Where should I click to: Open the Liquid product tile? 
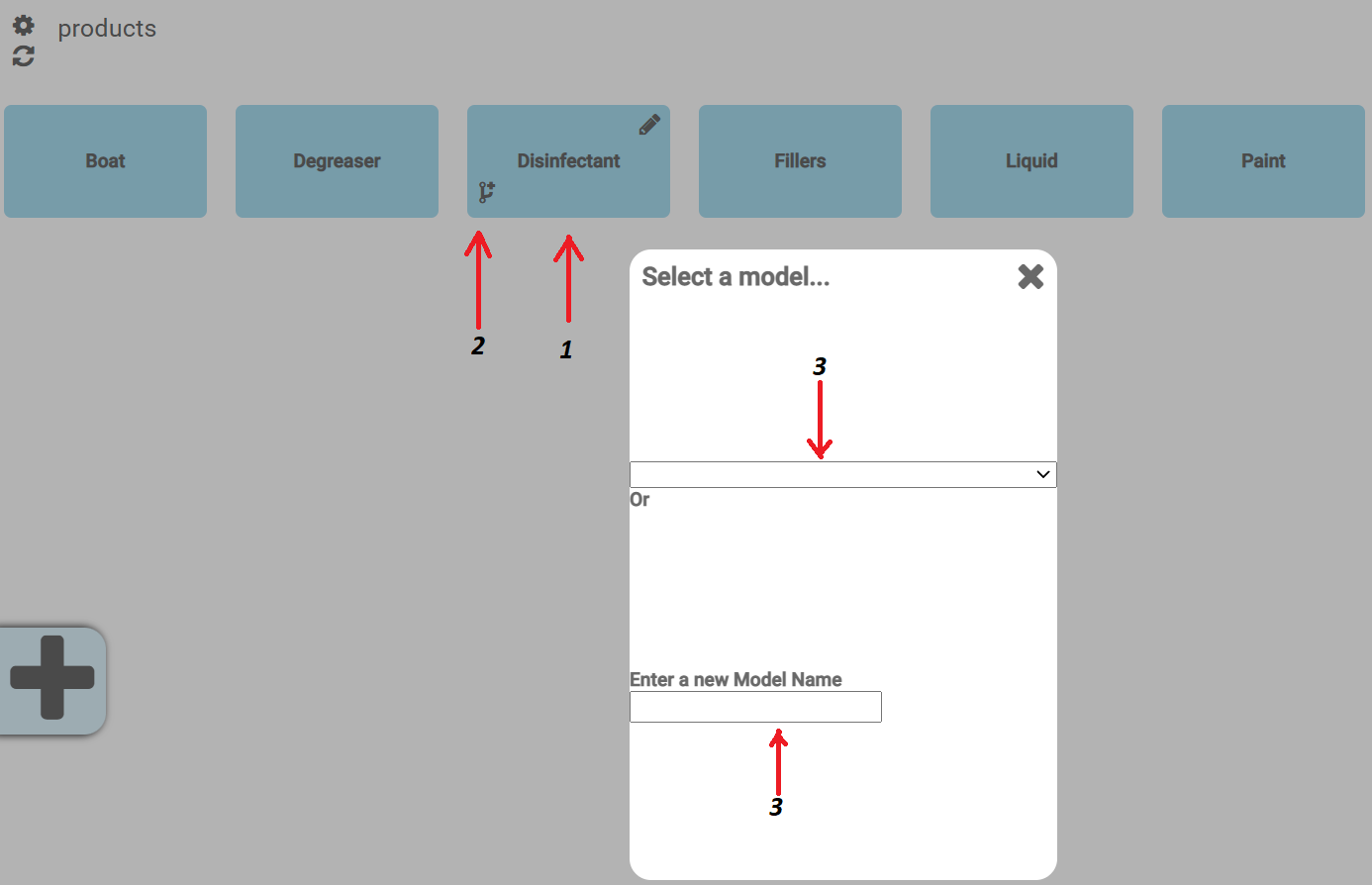[1031, 161]
